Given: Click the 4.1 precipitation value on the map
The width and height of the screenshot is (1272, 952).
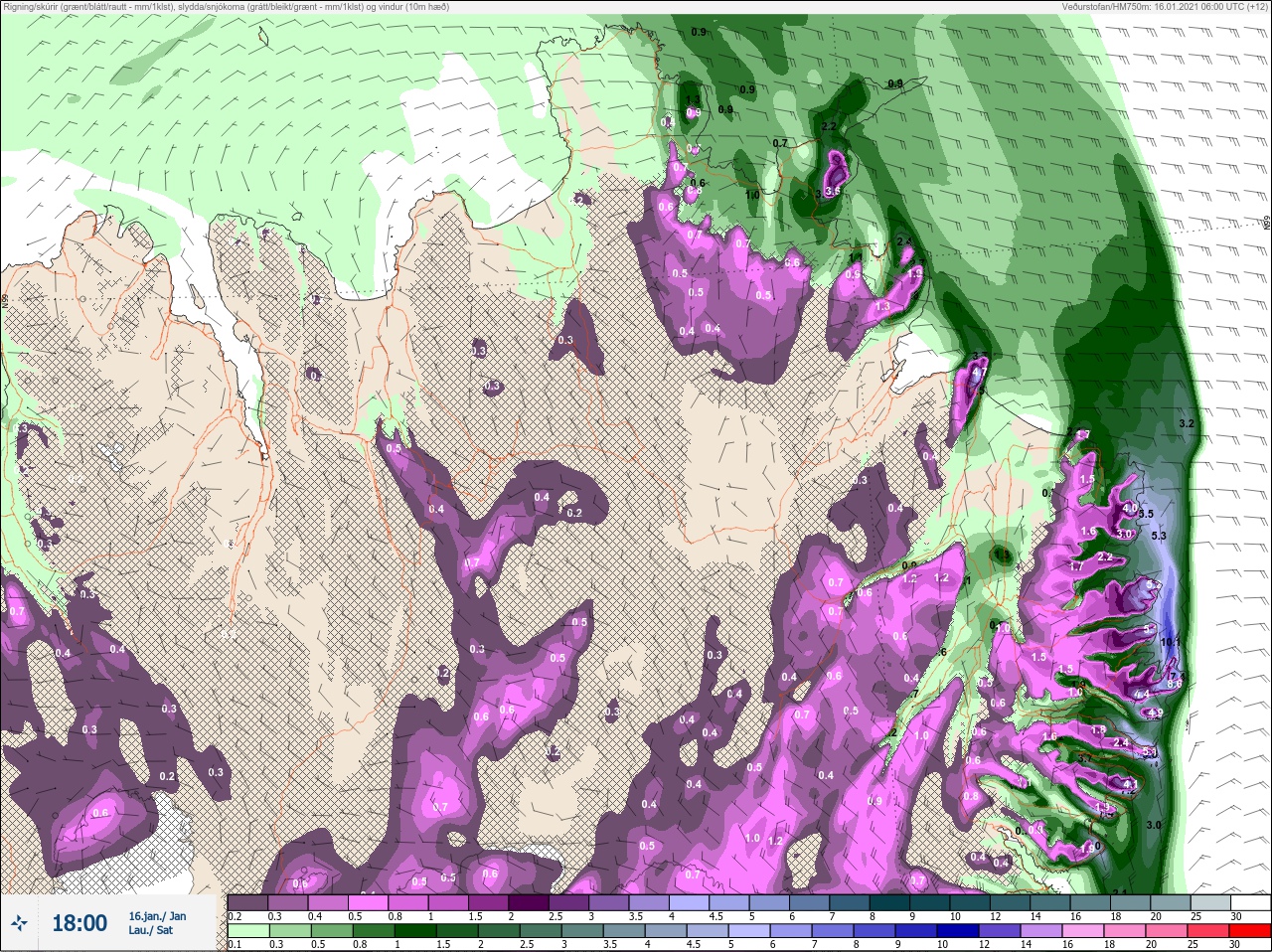Looking at the screenshot, I should point(1130,785).
